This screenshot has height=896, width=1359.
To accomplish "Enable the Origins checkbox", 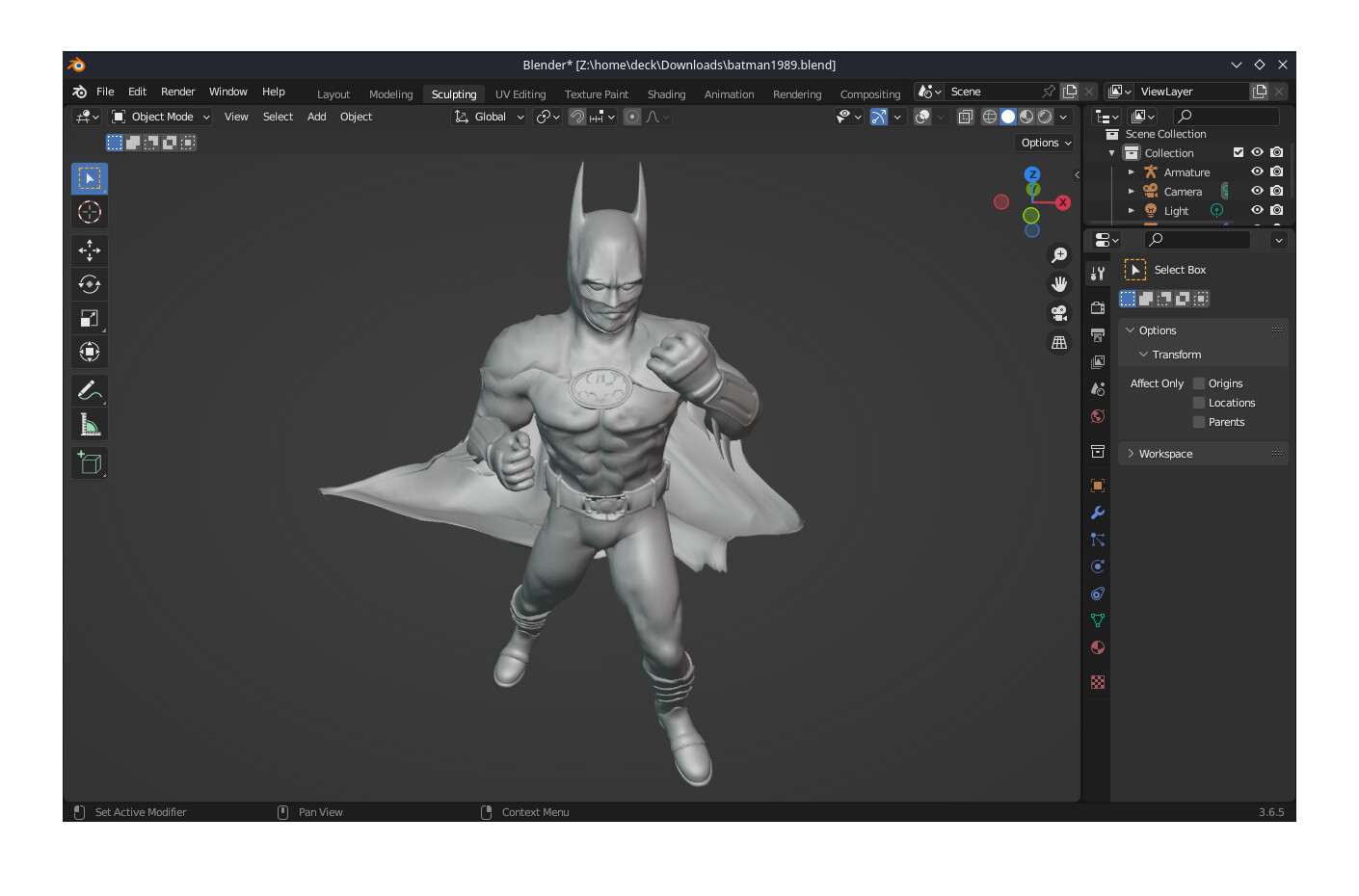I will click(x=1199, y=383).
